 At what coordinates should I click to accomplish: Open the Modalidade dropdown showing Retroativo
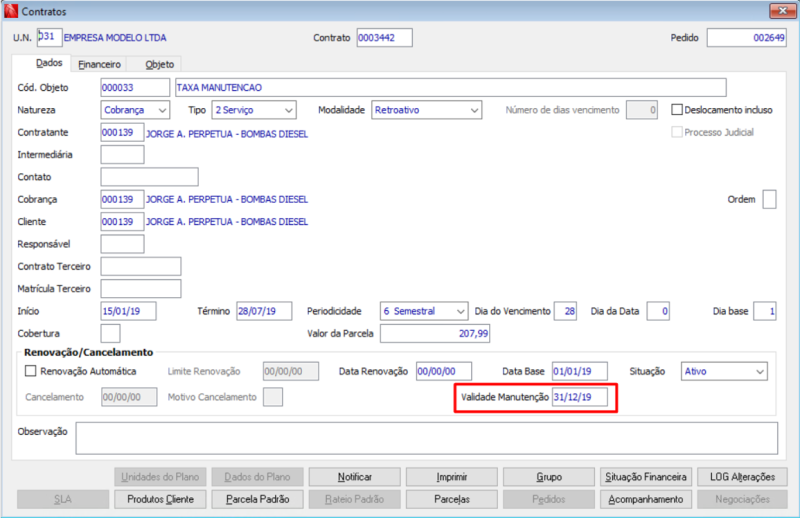427,110
